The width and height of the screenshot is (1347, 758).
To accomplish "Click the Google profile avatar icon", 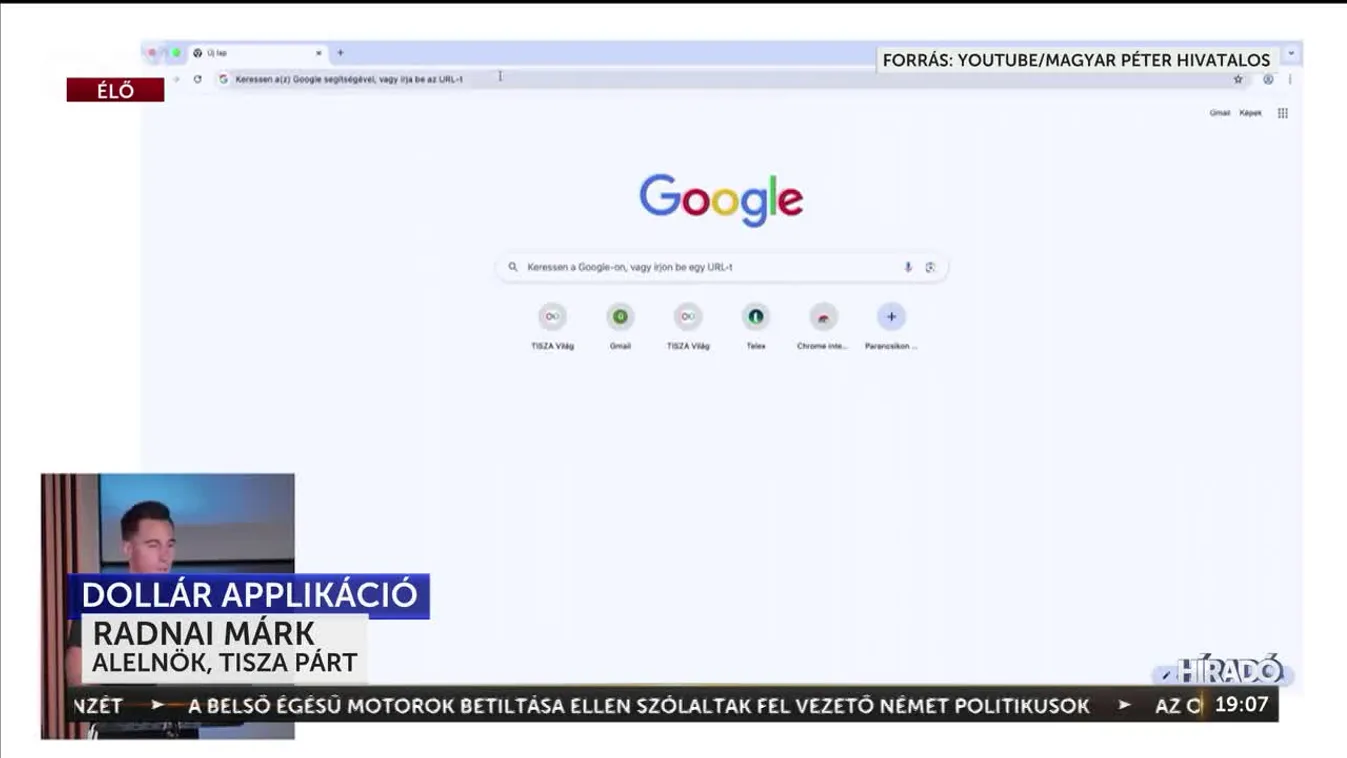I will pos(1268,79).
